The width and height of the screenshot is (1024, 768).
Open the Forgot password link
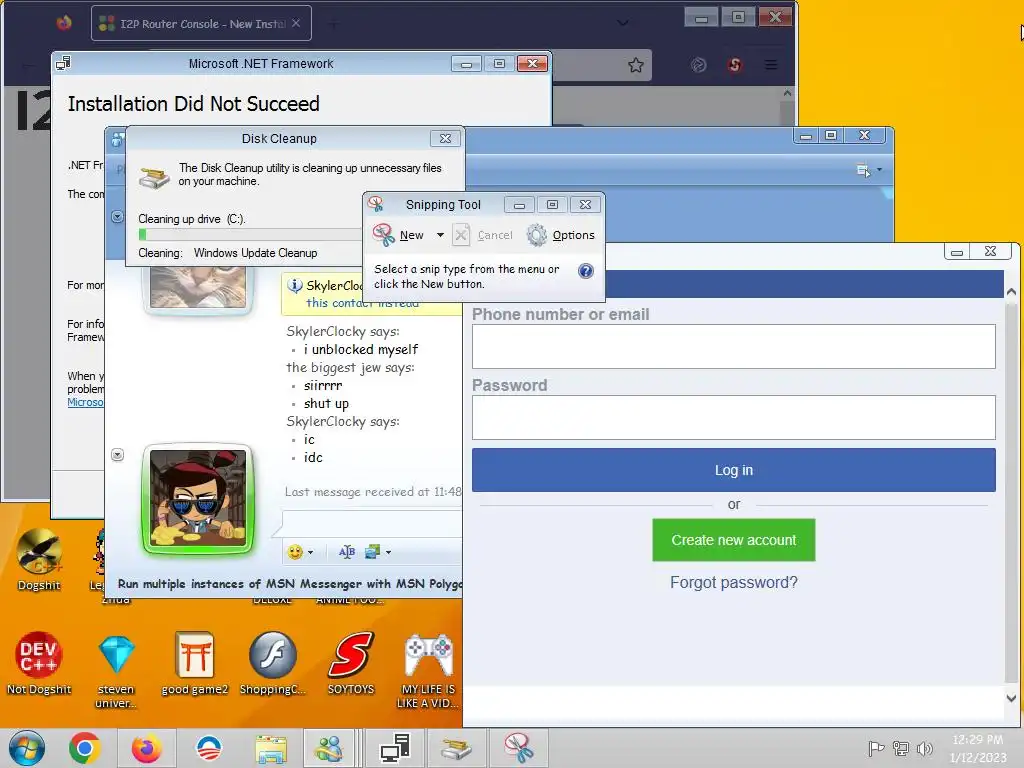pyautogui.click(x=733, y=582)
